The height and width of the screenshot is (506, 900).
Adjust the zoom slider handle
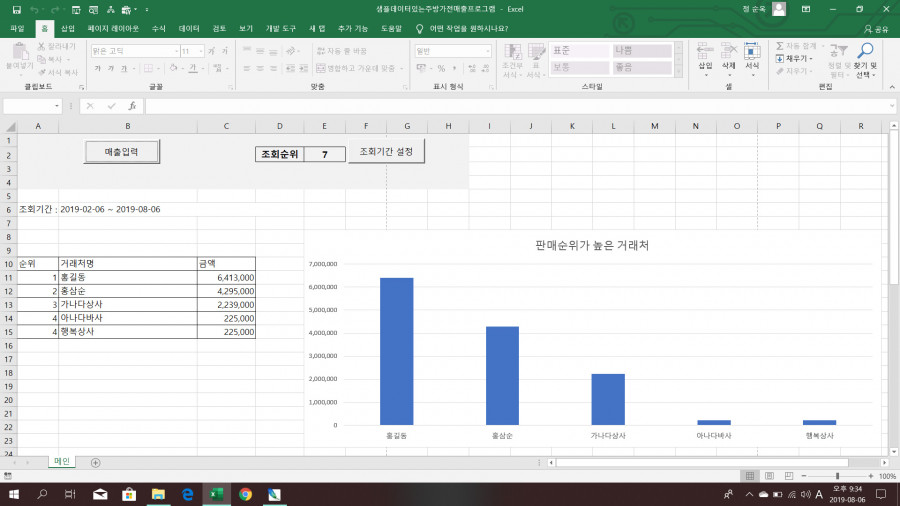tap(837, 476)
